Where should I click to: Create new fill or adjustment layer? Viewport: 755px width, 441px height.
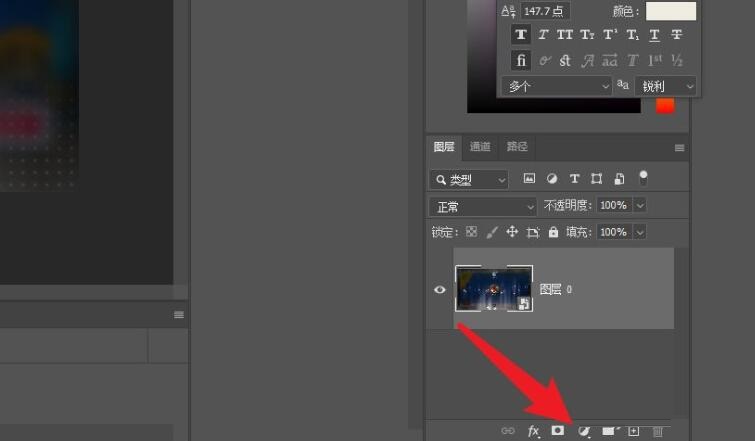pyautogui.click(x=584, y=431)
